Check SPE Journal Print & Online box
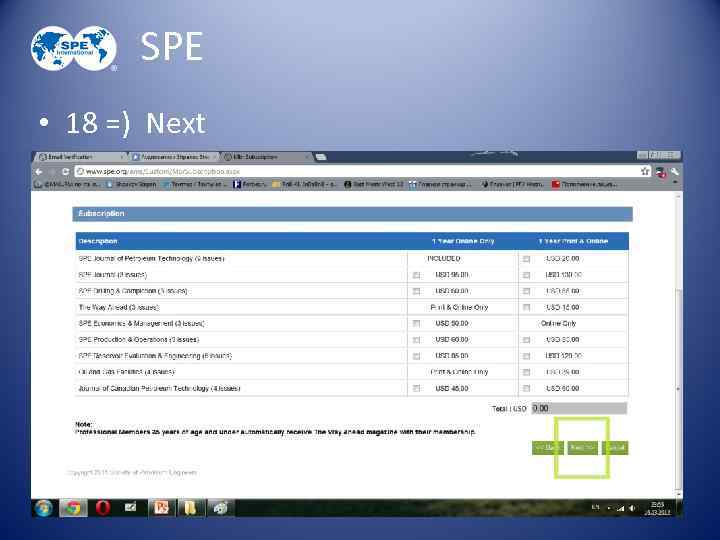This screenshot has height=540, width=720. point(526,275)
